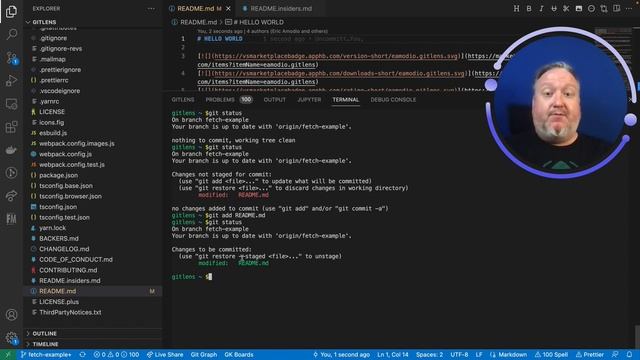Screen dimensions: 640x360
Task: Click Ln 1, Col 14 cursor position
Action: (393, 355)
